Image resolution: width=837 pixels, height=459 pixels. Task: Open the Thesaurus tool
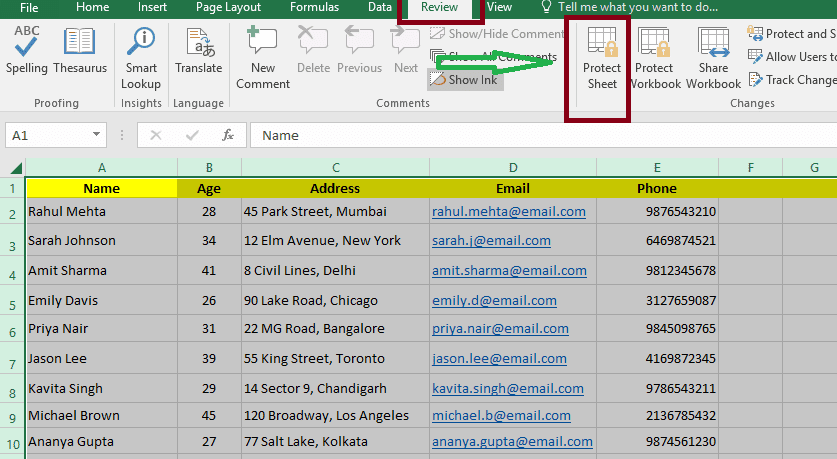coord(80,51)
